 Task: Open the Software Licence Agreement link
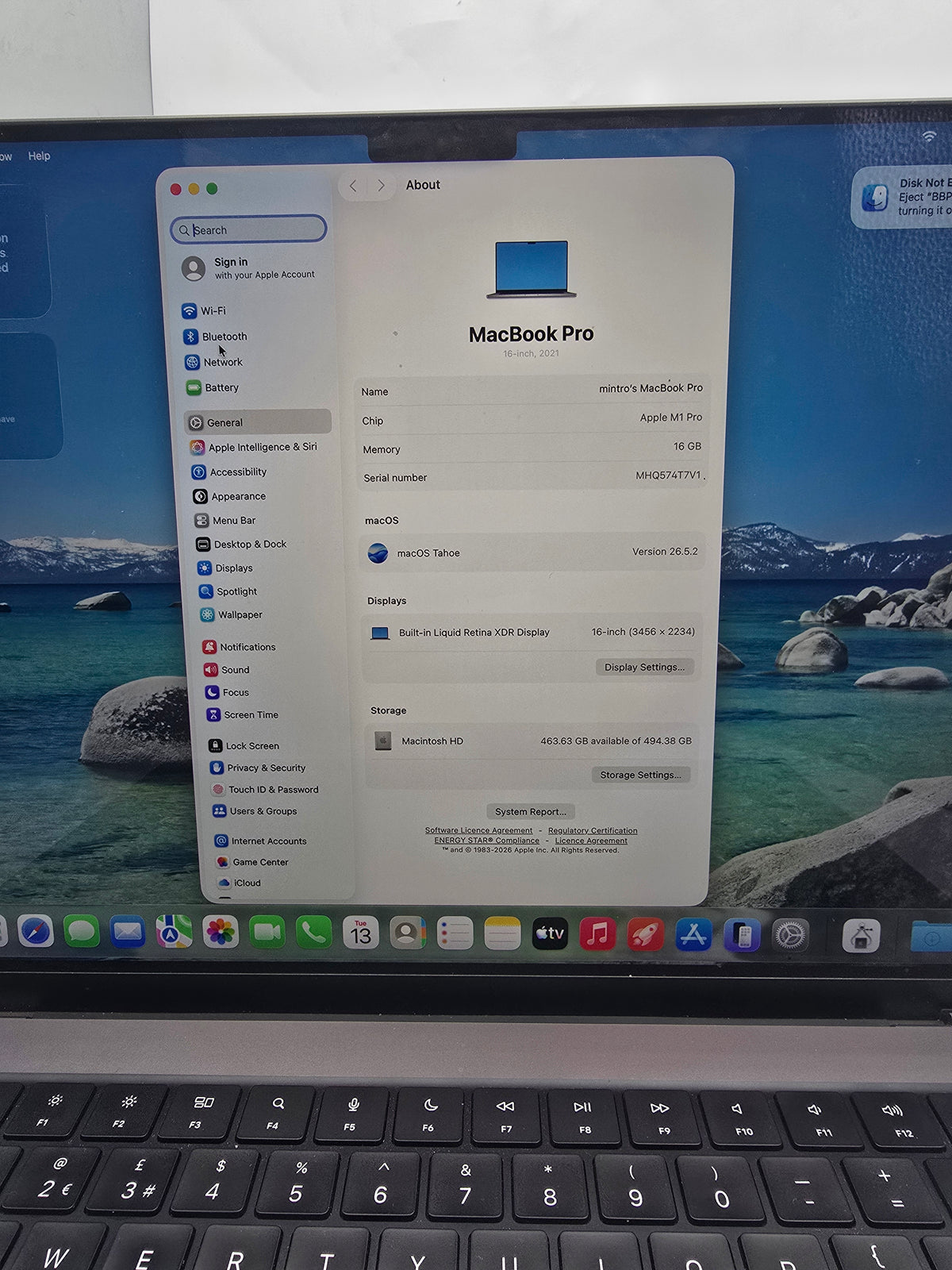478,830
